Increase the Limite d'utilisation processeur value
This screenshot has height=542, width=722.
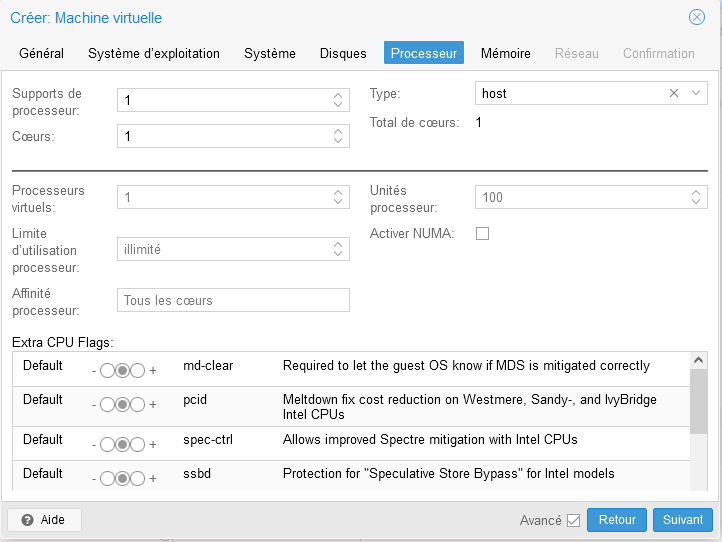(x=338, y=244)
